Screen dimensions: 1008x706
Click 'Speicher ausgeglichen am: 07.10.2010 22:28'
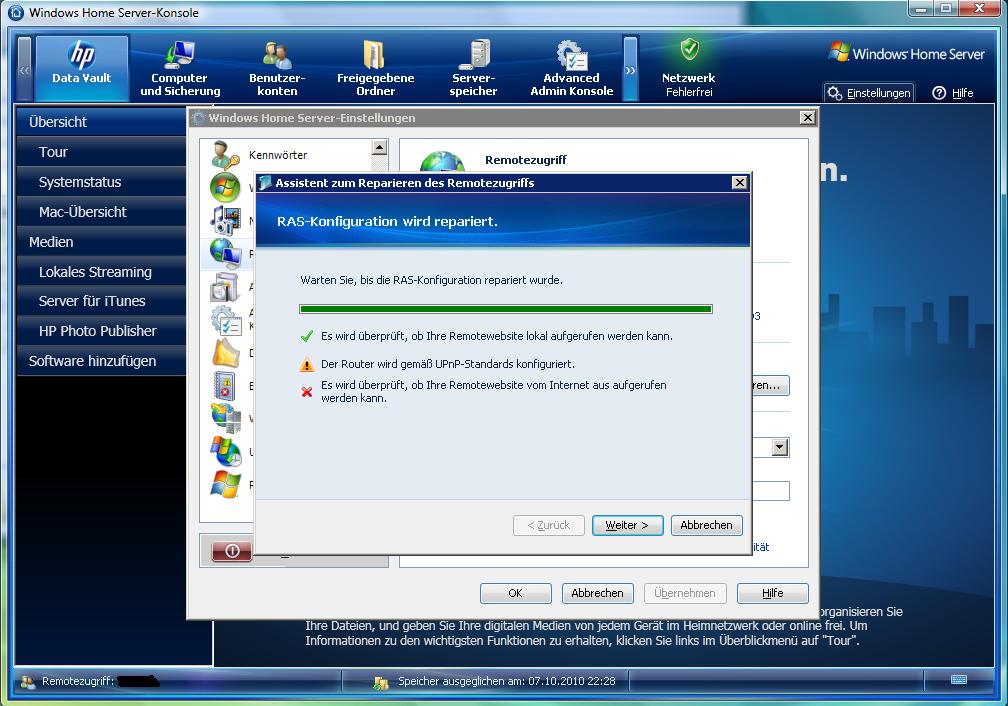507,681
